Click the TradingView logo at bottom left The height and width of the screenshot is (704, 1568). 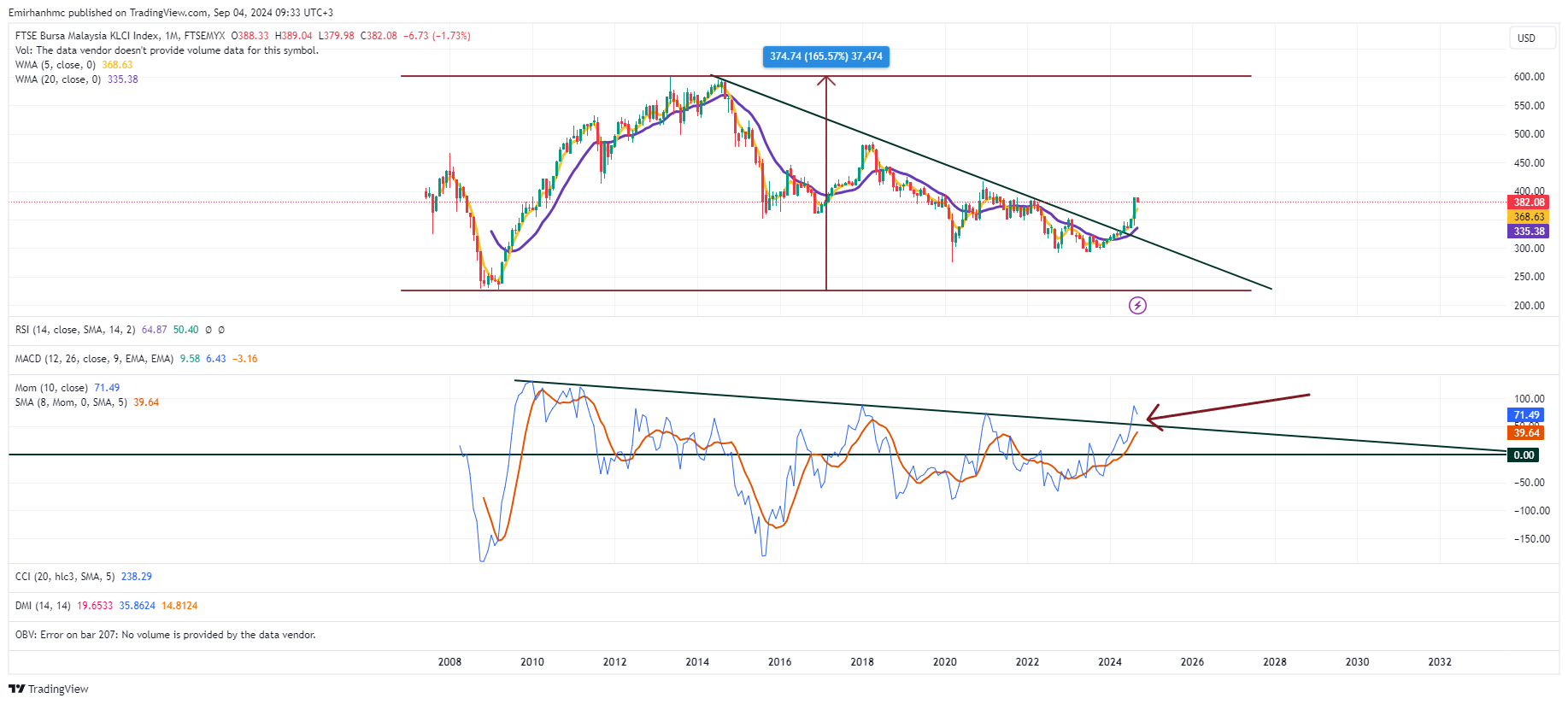coord(49,689)
